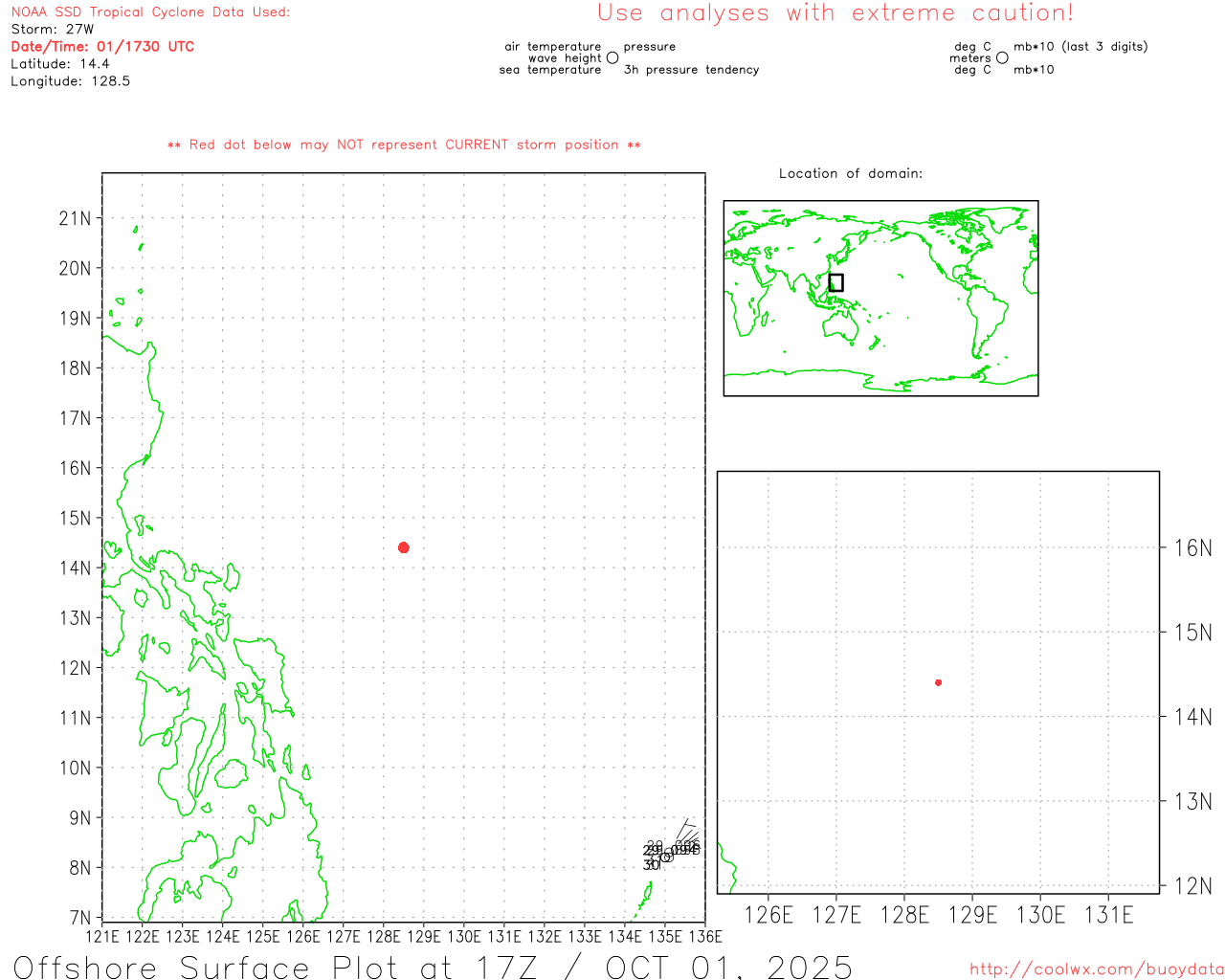This screenshot has height=980, width=1225.
Task: Click the black domain rectangle on world map
Action: click(835, 282)
